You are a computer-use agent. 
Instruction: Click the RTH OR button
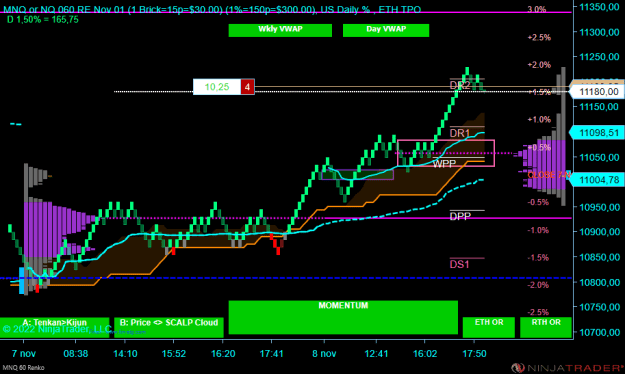coord(546,327)
